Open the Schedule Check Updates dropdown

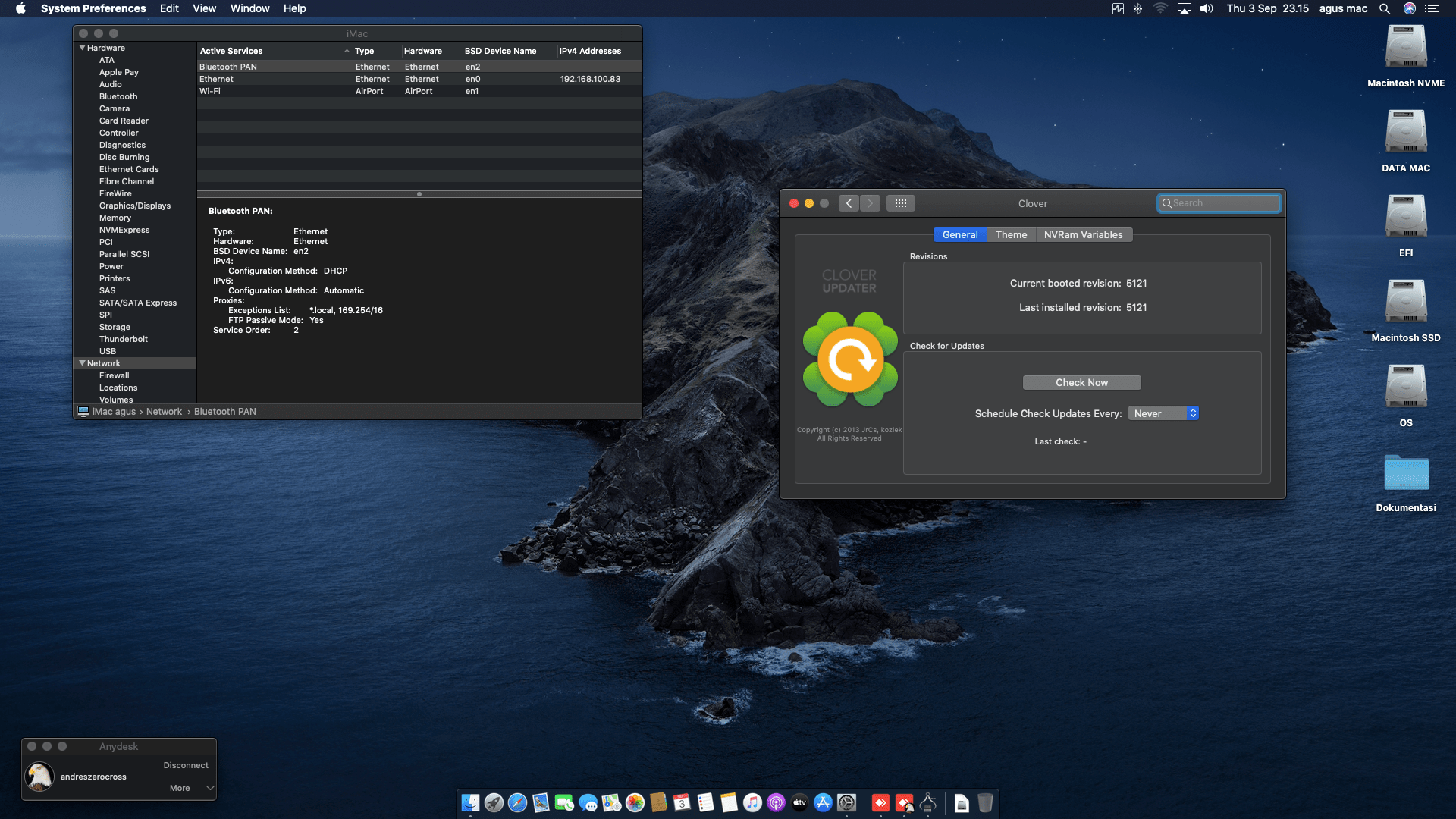(1163, 413)
